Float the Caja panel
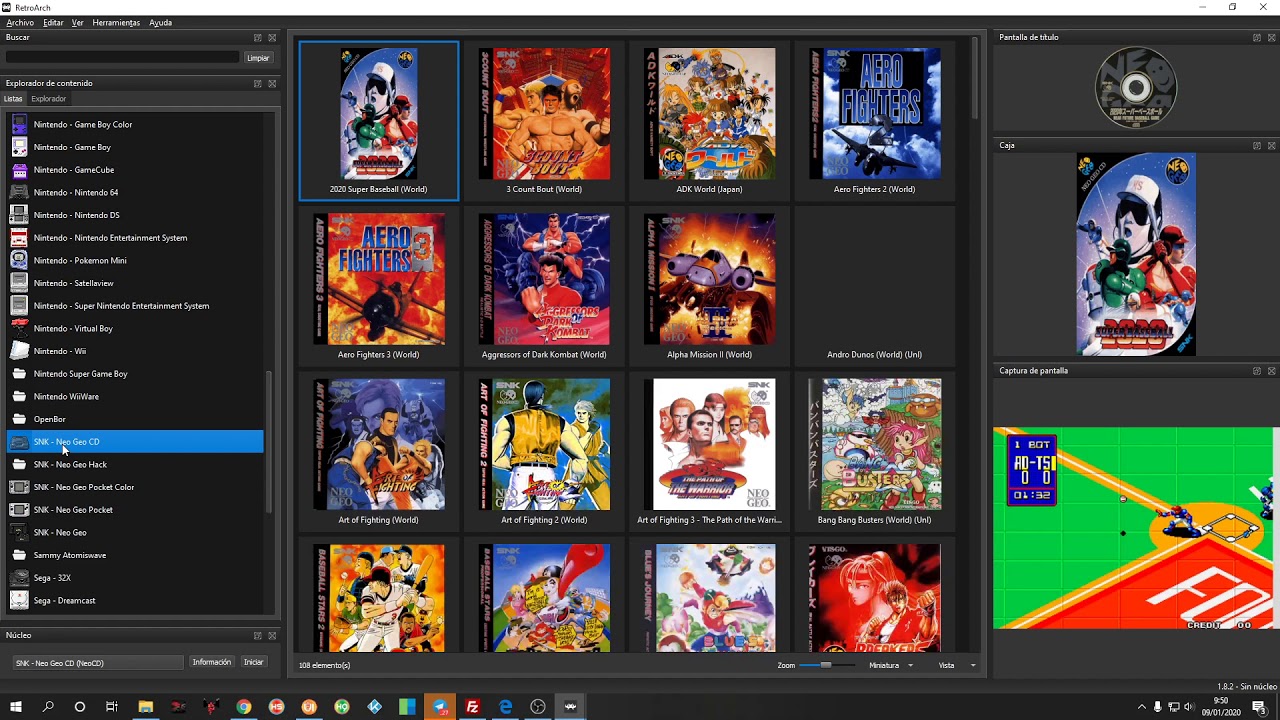1280x720 pixels. (x=1257, y=145)
